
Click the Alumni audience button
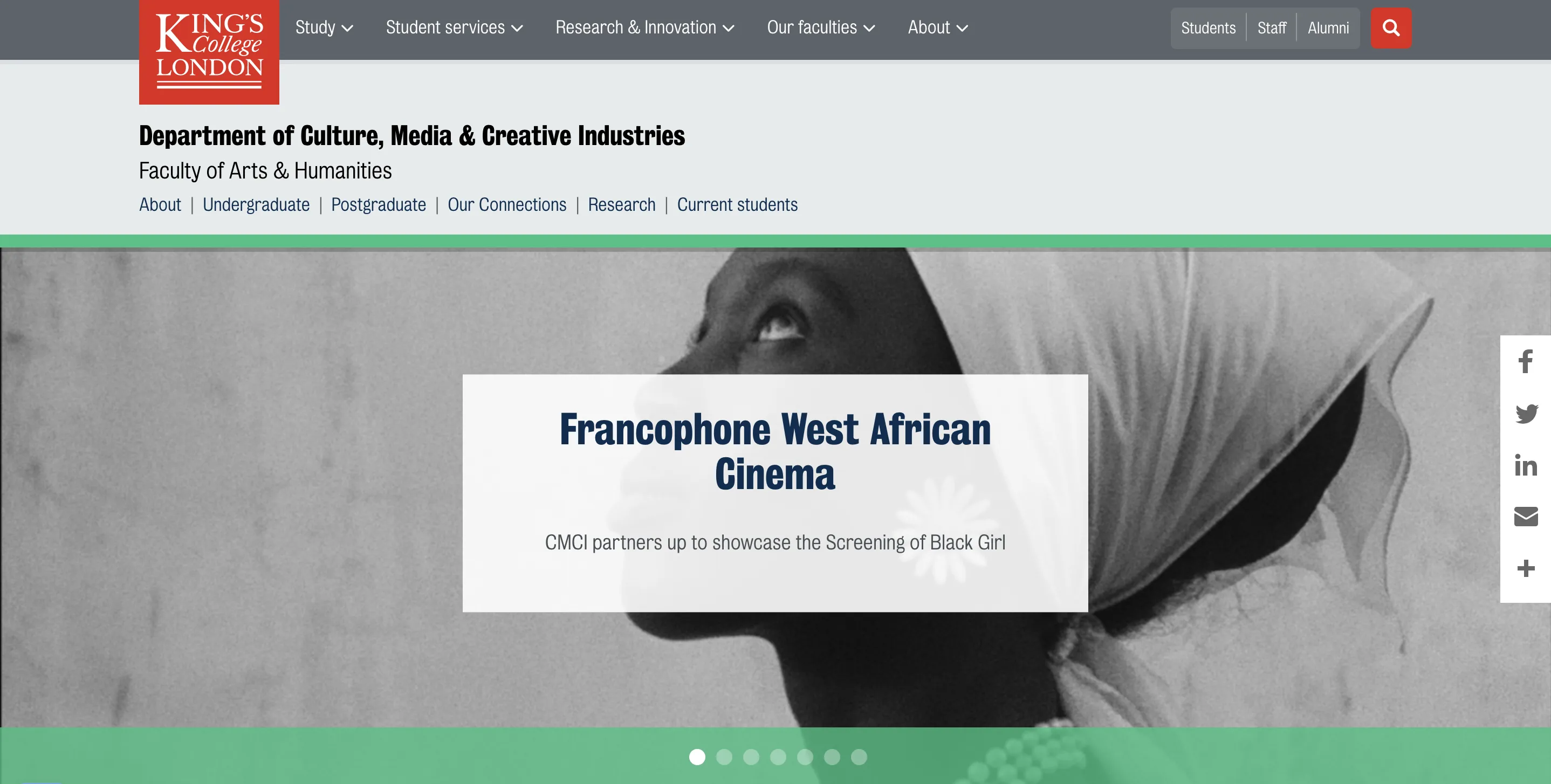(x=1328, y=28)
